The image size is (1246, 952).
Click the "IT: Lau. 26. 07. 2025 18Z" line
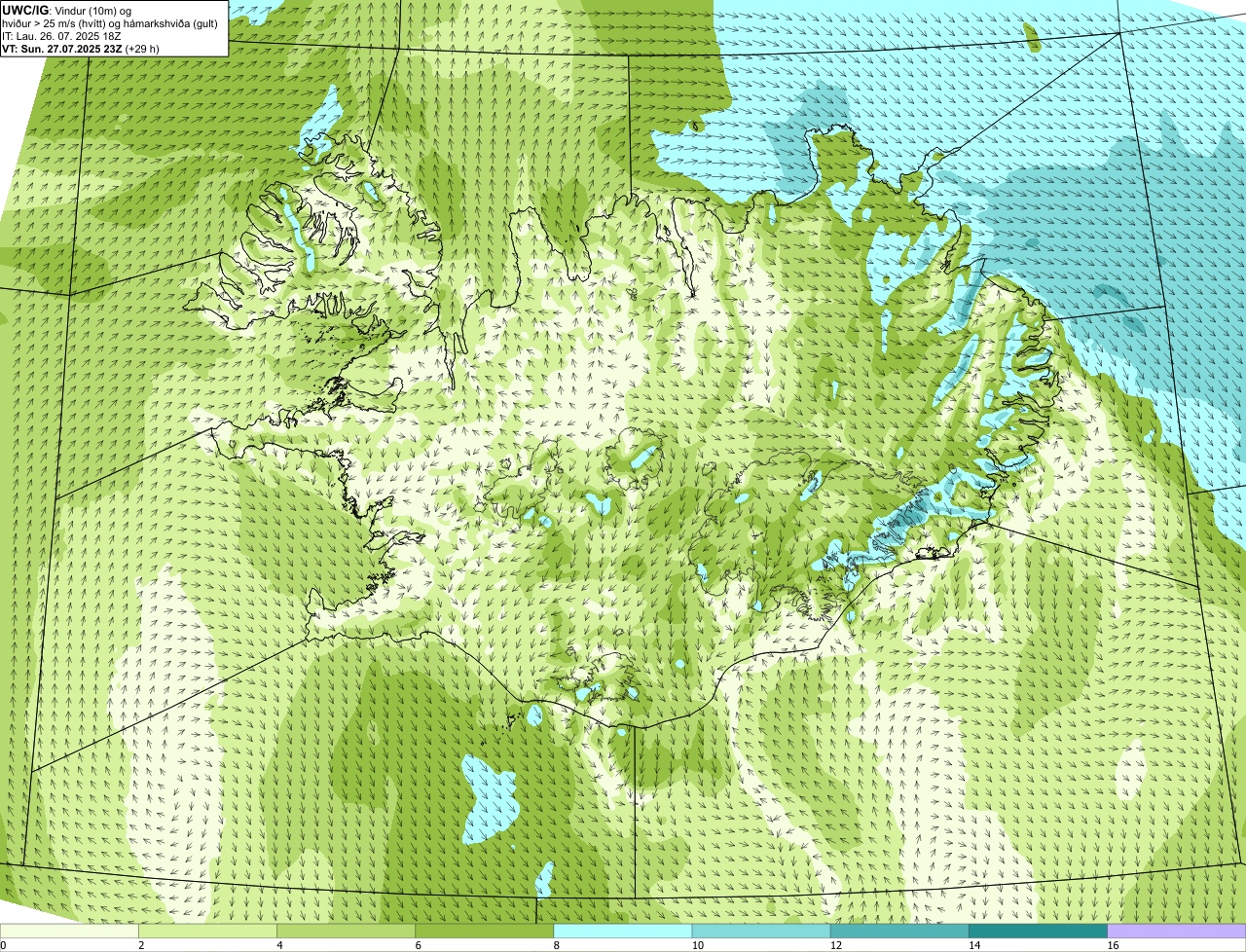pyautogui.click(x=62, y=36)
